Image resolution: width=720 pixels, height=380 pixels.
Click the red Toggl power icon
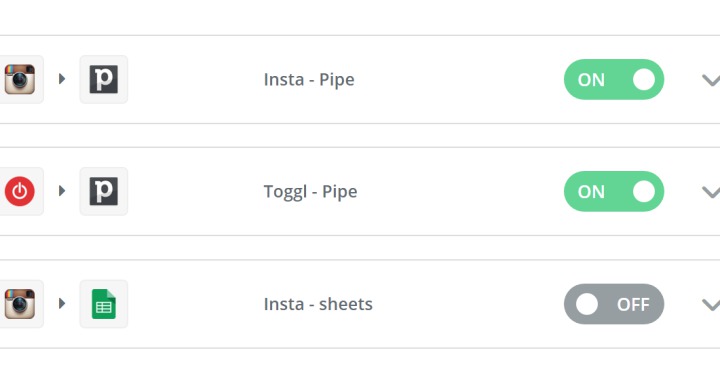(20, 191)
